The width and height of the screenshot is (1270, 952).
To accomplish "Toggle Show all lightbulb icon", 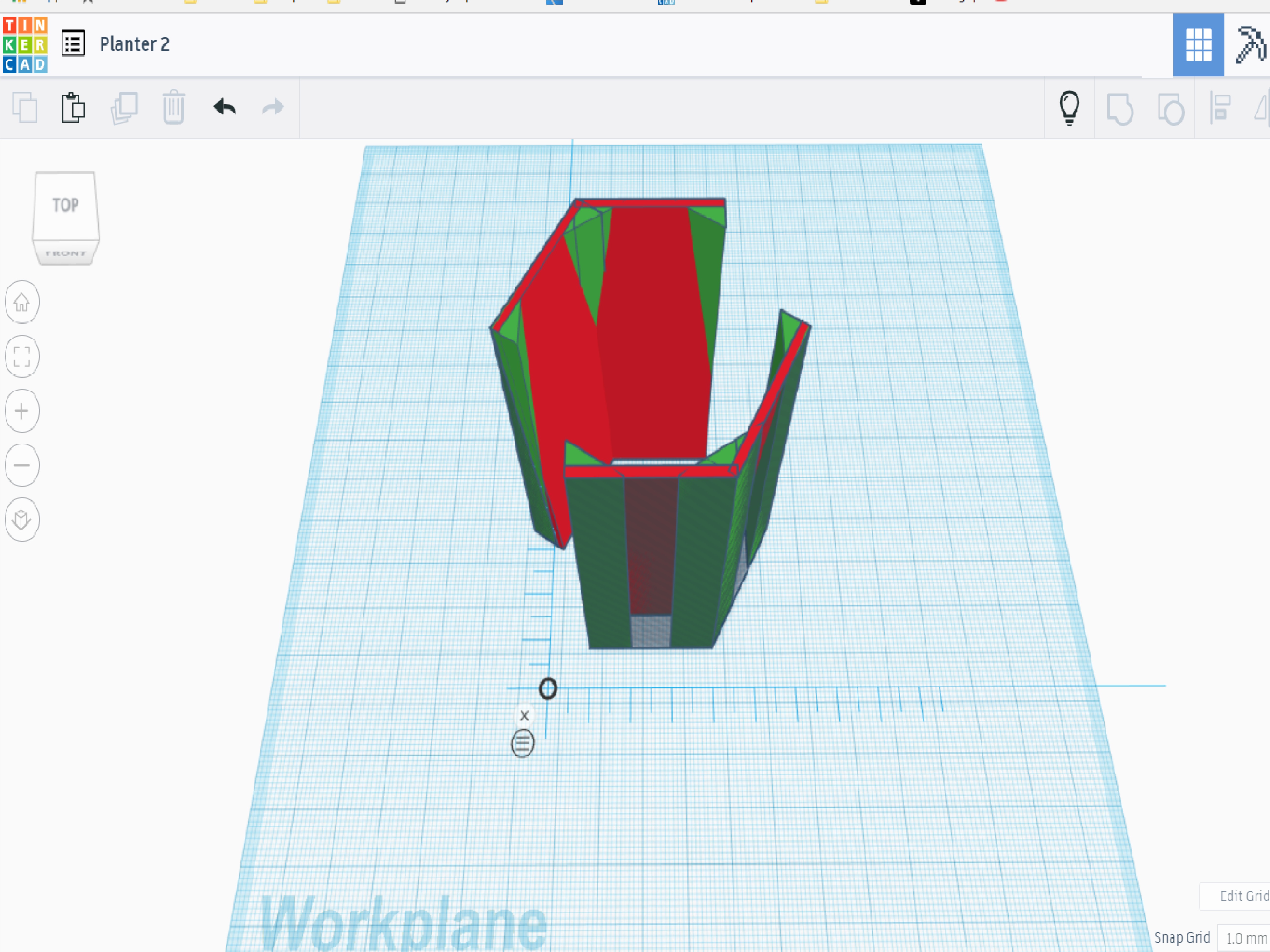I will click(1069, 108).
